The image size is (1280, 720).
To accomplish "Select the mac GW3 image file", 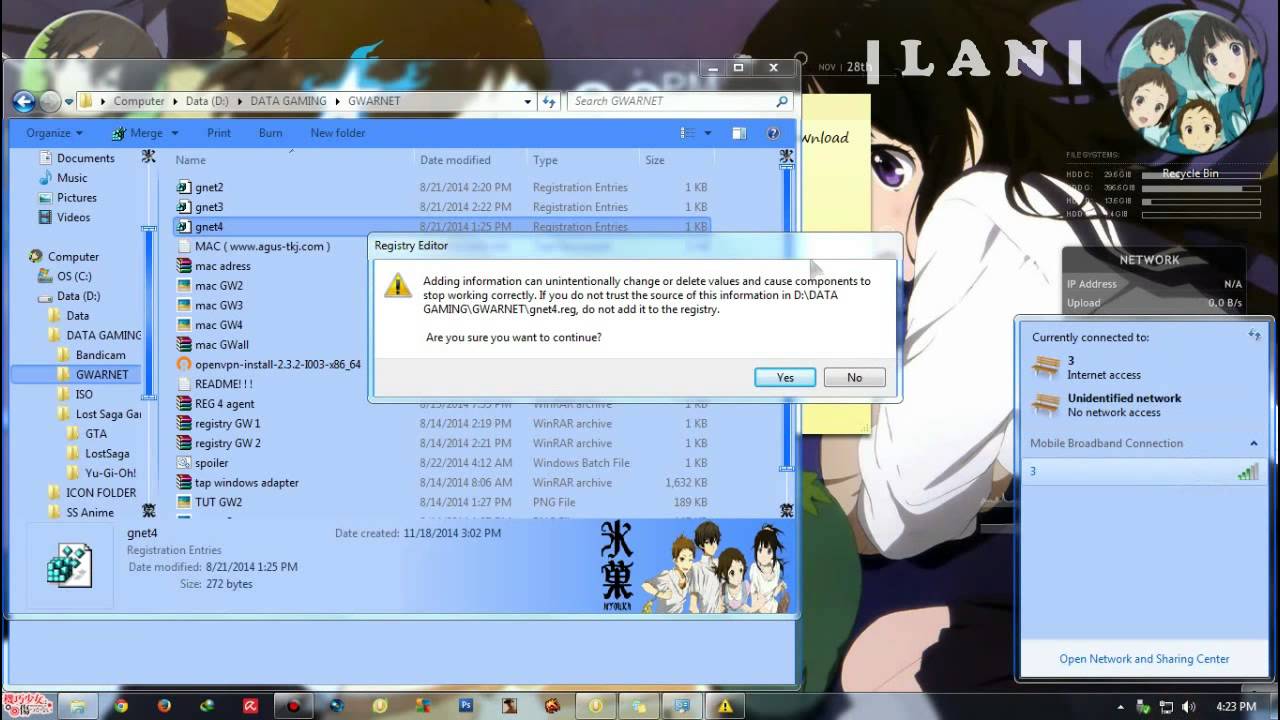I will point(218,305).
